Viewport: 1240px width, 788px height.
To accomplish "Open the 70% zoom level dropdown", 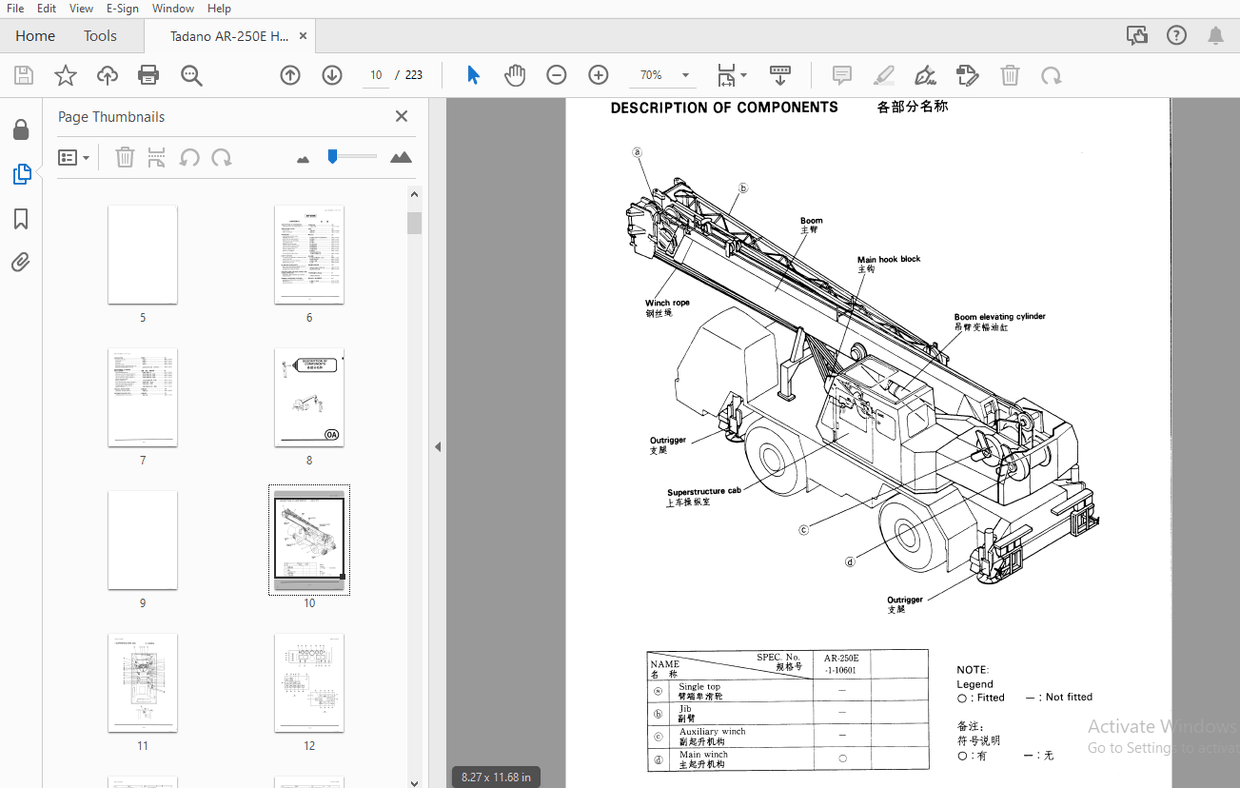I will click(686, 75).
